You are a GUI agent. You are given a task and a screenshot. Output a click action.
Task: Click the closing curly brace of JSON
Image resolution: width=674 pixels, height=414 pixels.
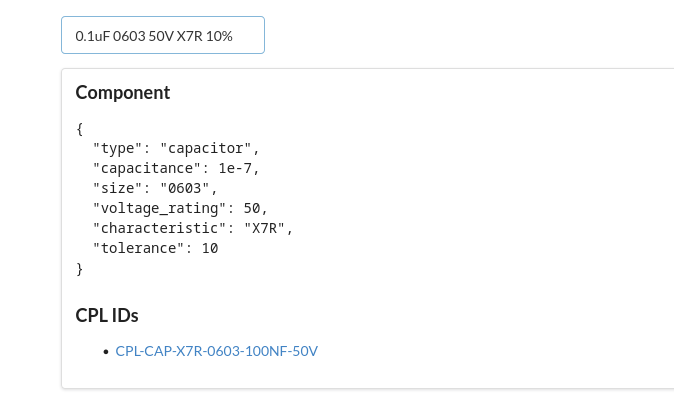[80, 268]
